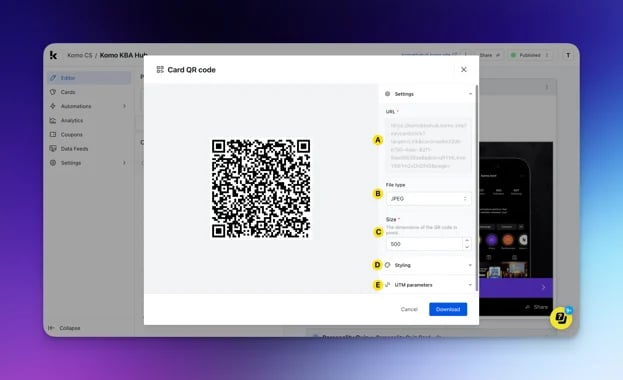
Task: Click the Card QR code title icon
Action: 160,70
